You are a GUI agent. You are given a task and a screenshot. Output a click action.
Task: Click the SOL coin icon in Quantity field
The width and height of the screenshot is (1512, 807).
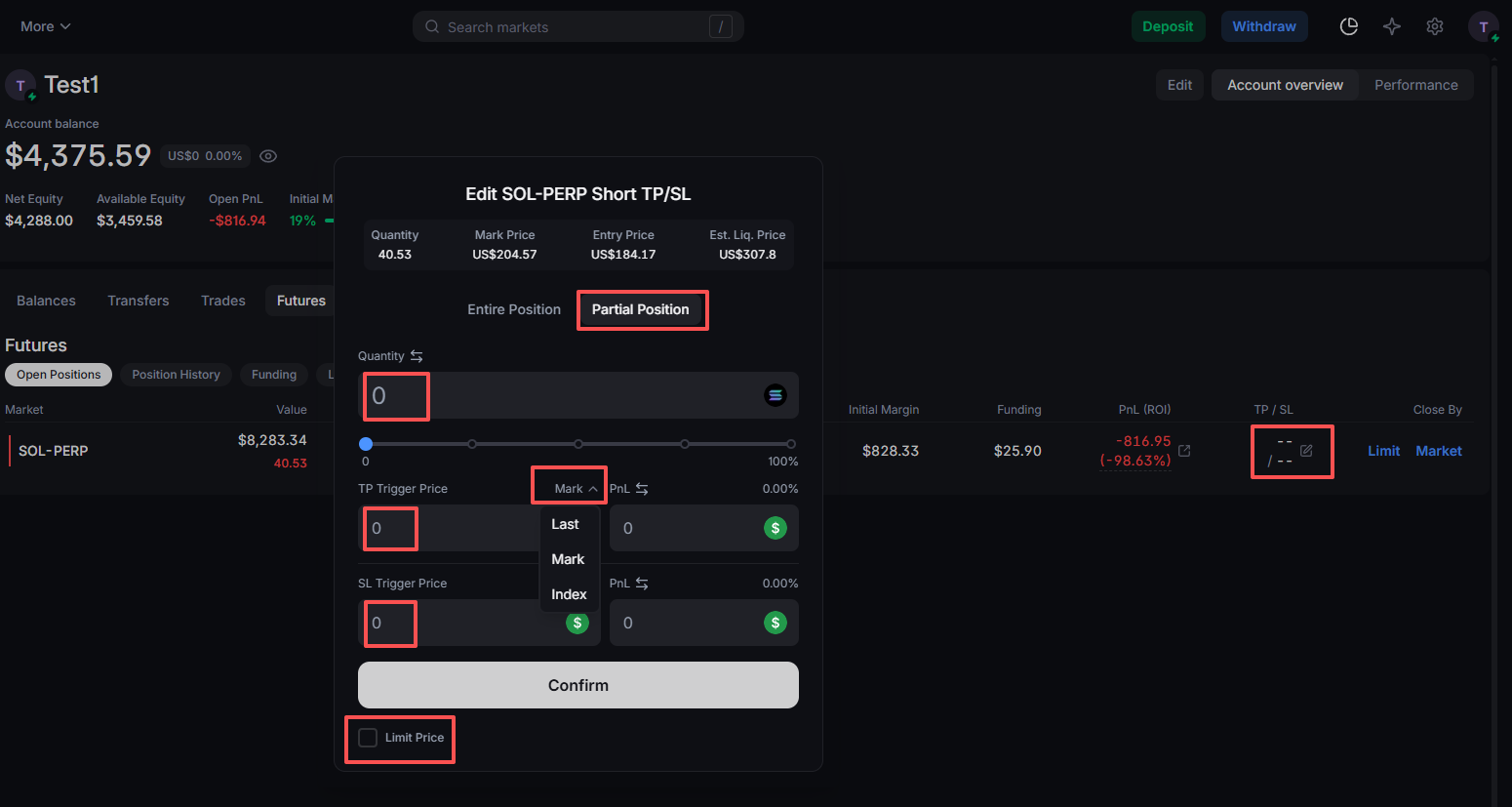pyautogui.click(x=776, y=395)
